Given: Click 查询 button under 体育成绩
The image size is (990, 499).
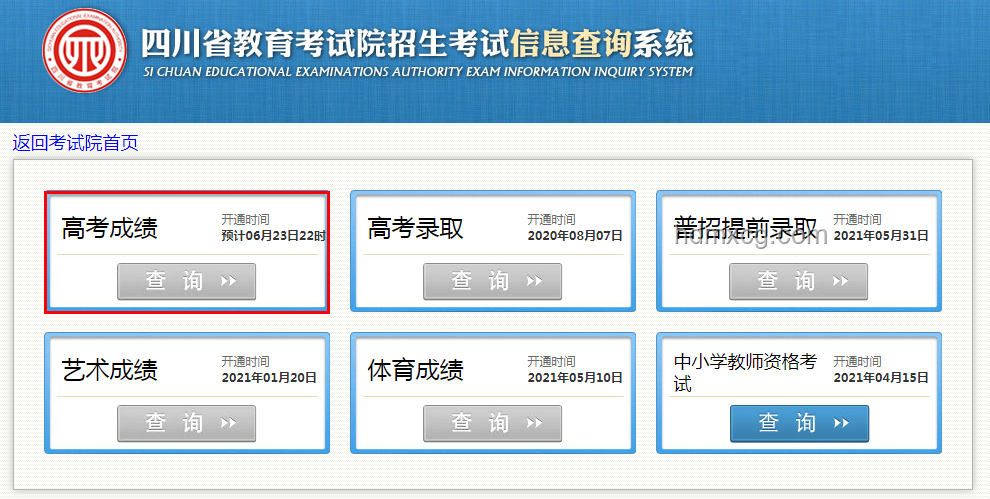Looking at the screenshot, I should pos(492,423).
